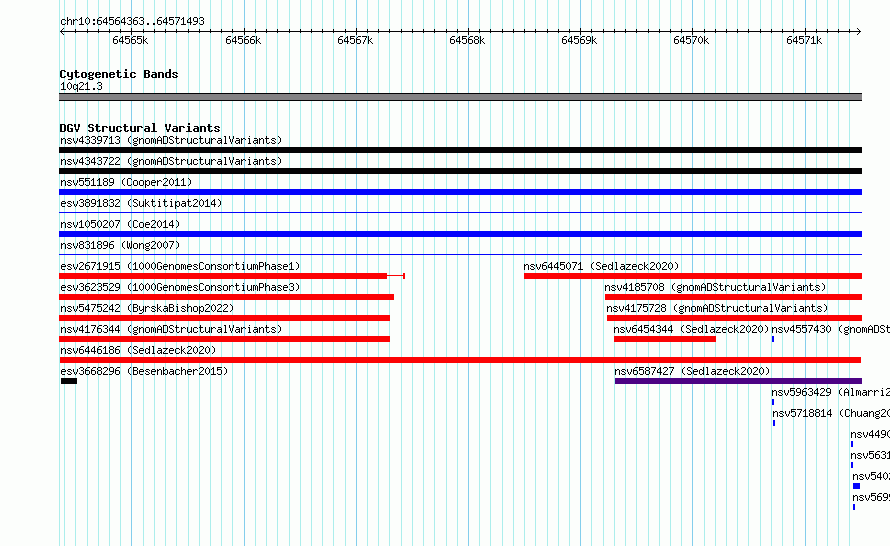Screen dimensions: 890x546
Task: Click the right arrow end of the ruler
Action: pyautogui.click(x=859, y=31)
